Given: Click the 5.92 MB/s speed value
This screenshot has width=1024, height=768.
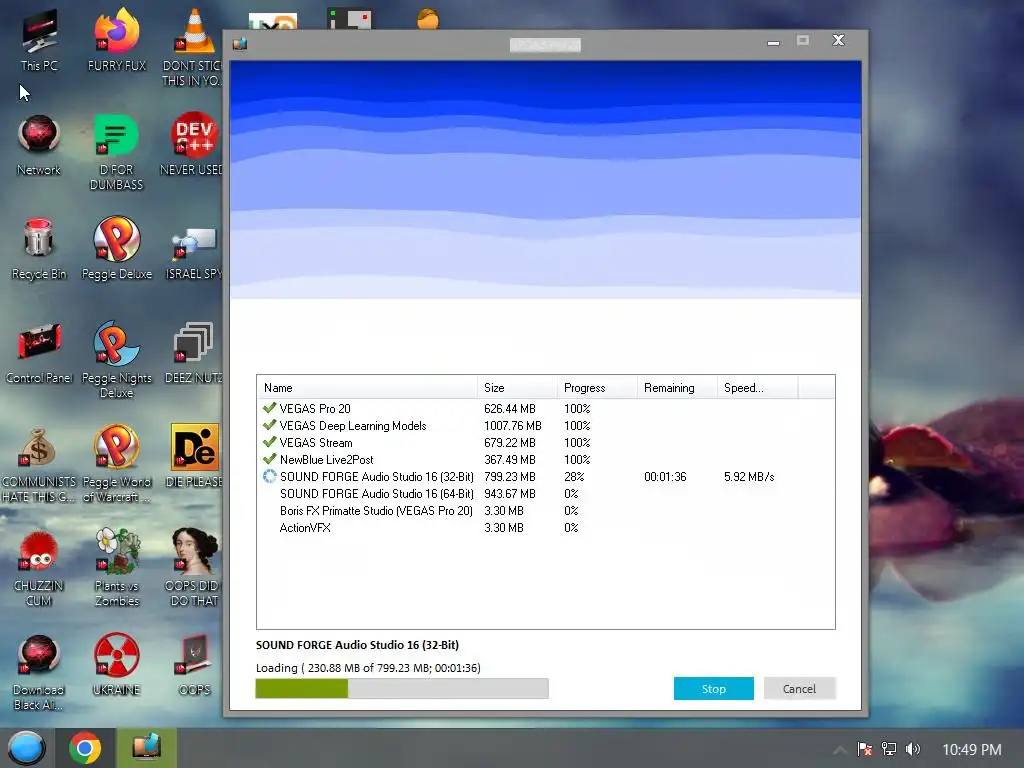Looking at the screenshot, I should coord(749,477).
